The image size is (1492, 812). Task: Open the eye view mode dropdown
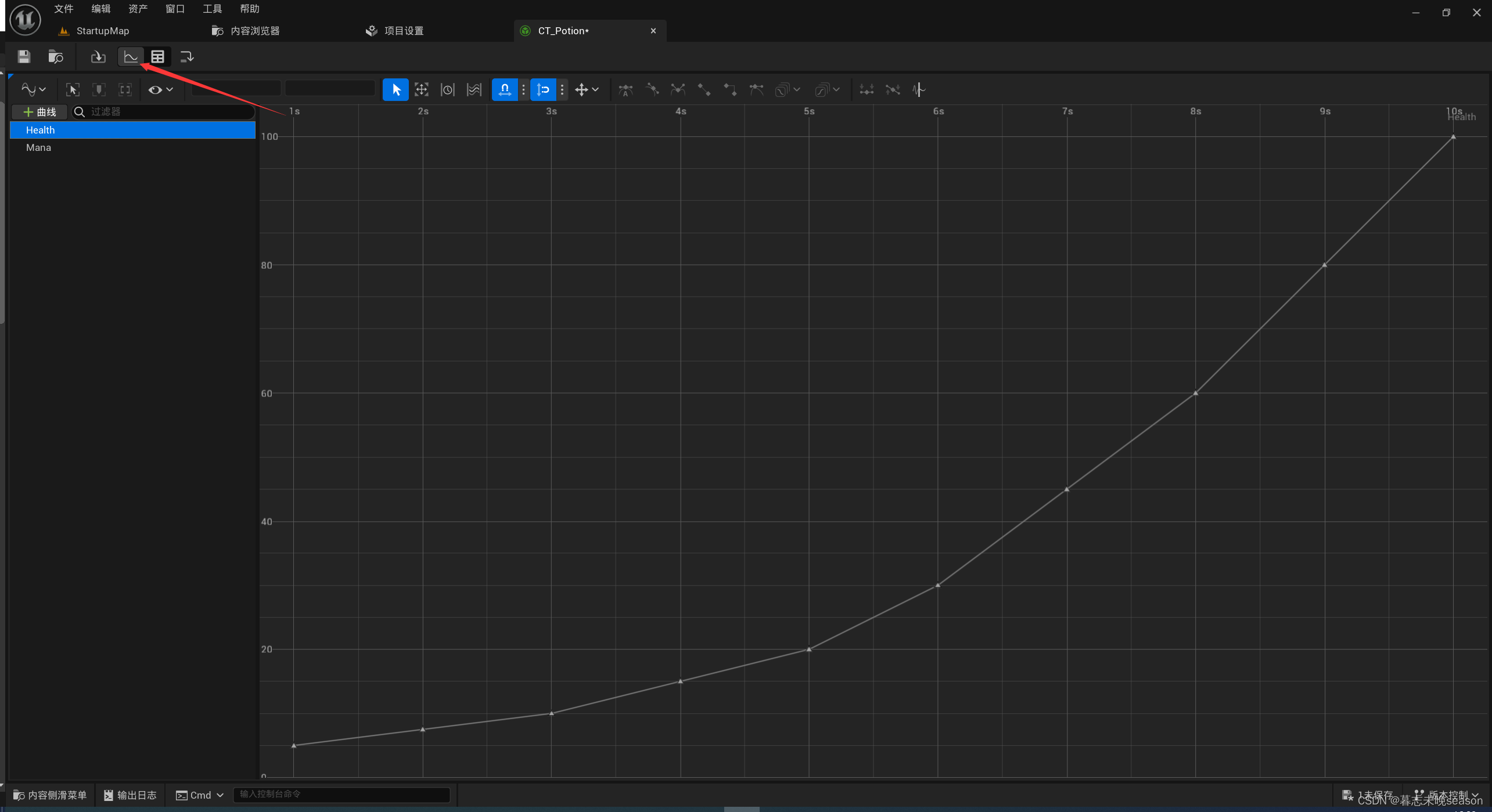[161, 89]
